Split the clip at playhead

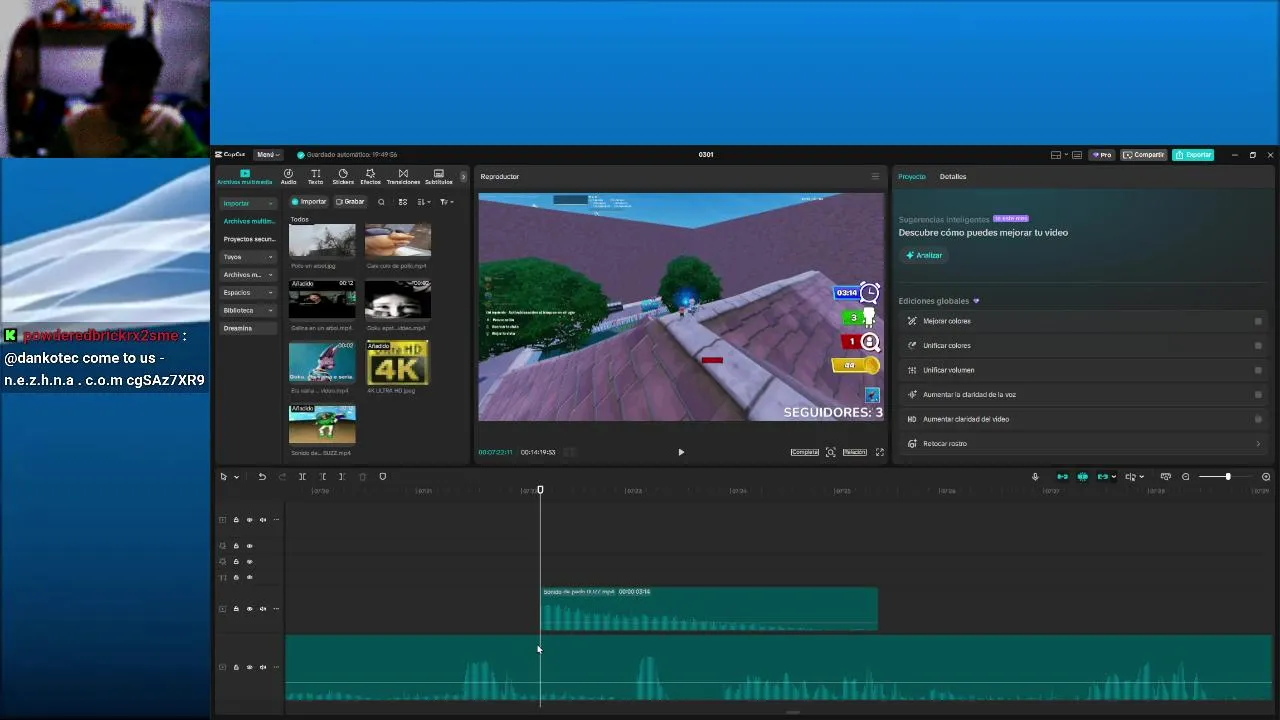(x=302, y=477)
